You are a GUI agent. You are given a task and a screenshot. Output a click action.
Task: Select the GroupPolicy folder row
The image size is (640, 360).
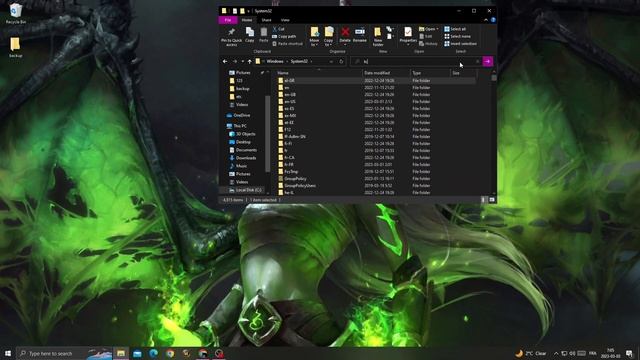(376, 179)
